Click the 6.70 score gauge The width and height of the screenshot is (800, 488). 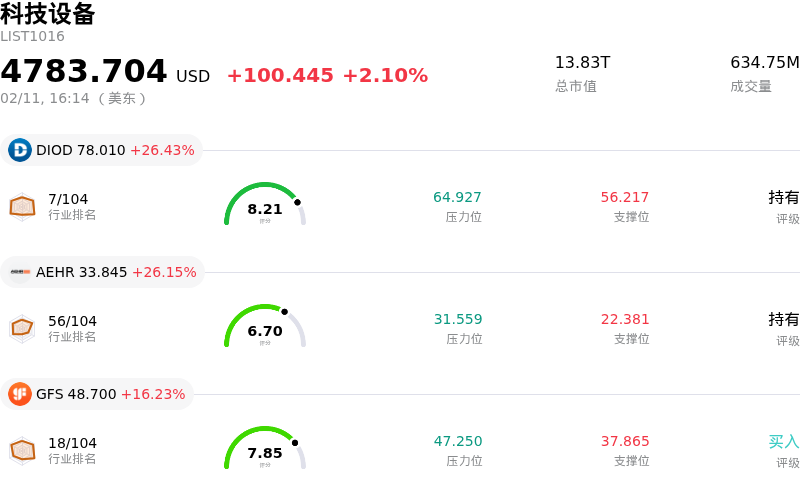click(x=264, y=328)
